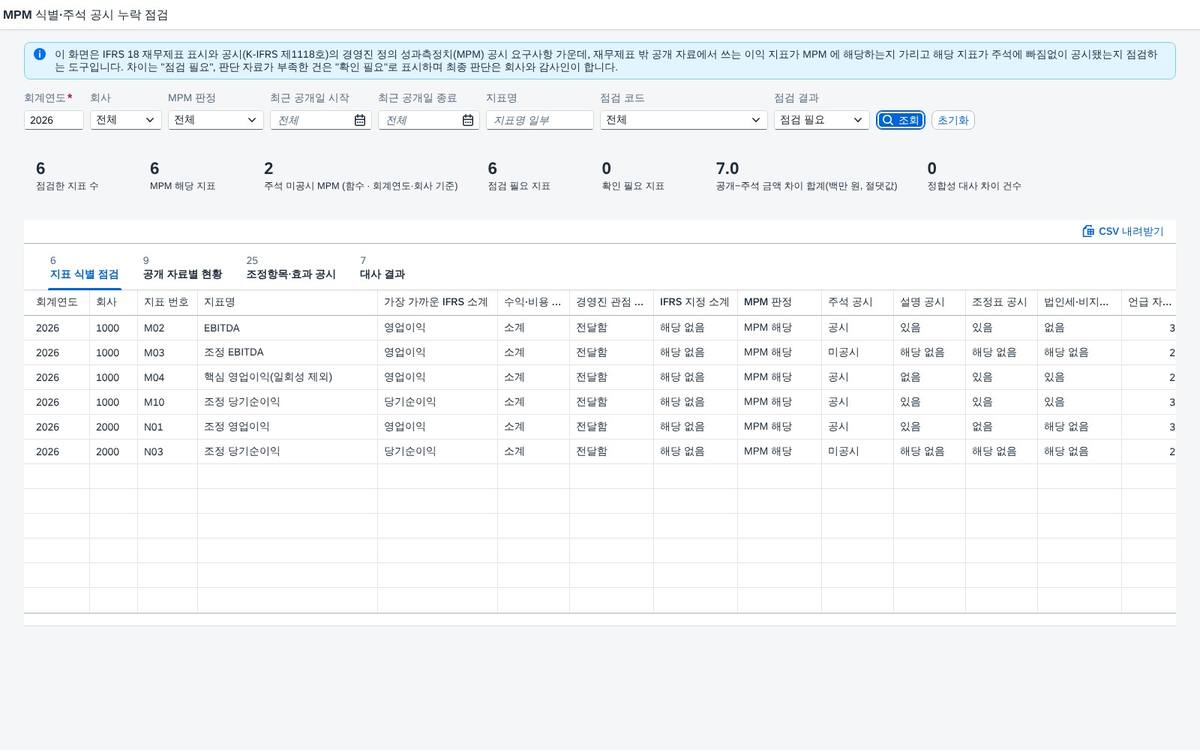Focus the 회계연도 field containing 2026

pos(54,120)
